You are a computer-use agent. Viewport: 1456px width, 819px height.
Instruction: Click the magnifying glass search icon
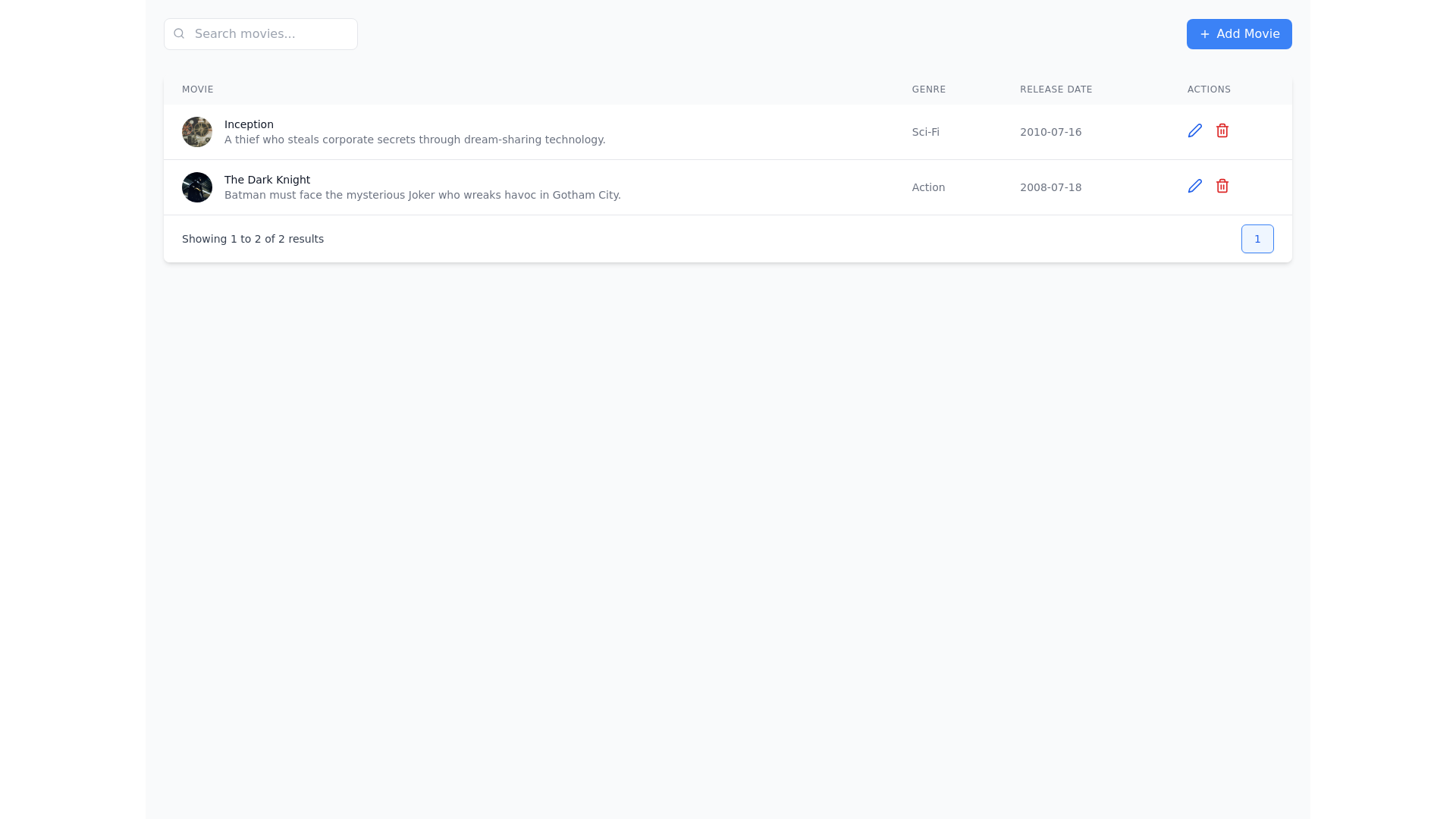[179, 33]
